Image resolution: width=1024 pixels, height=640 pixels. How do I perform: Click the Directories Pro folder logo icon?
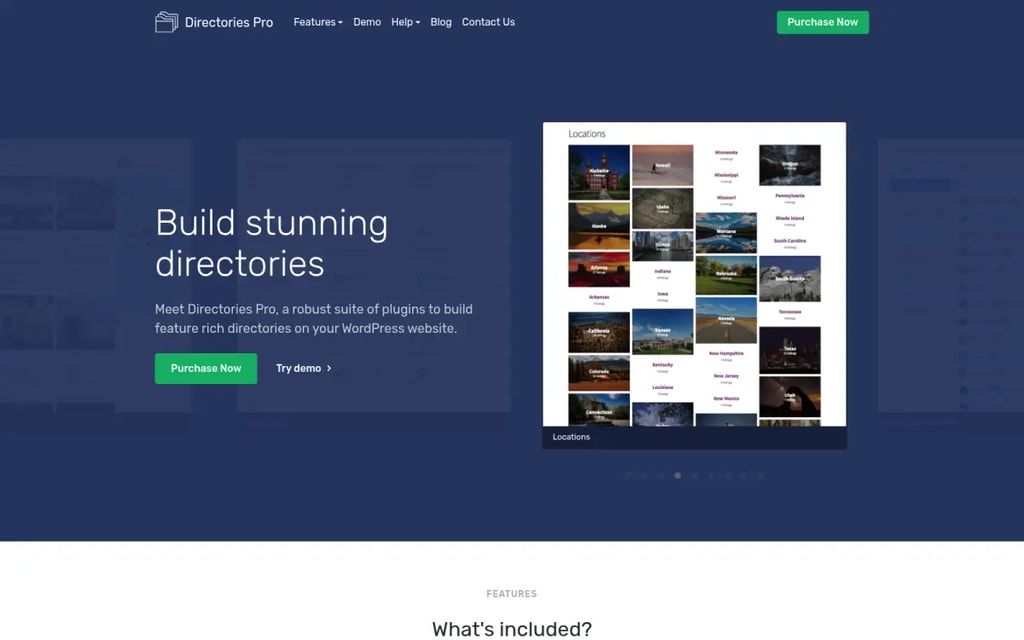pyautogui.click(x=167, y=22)
